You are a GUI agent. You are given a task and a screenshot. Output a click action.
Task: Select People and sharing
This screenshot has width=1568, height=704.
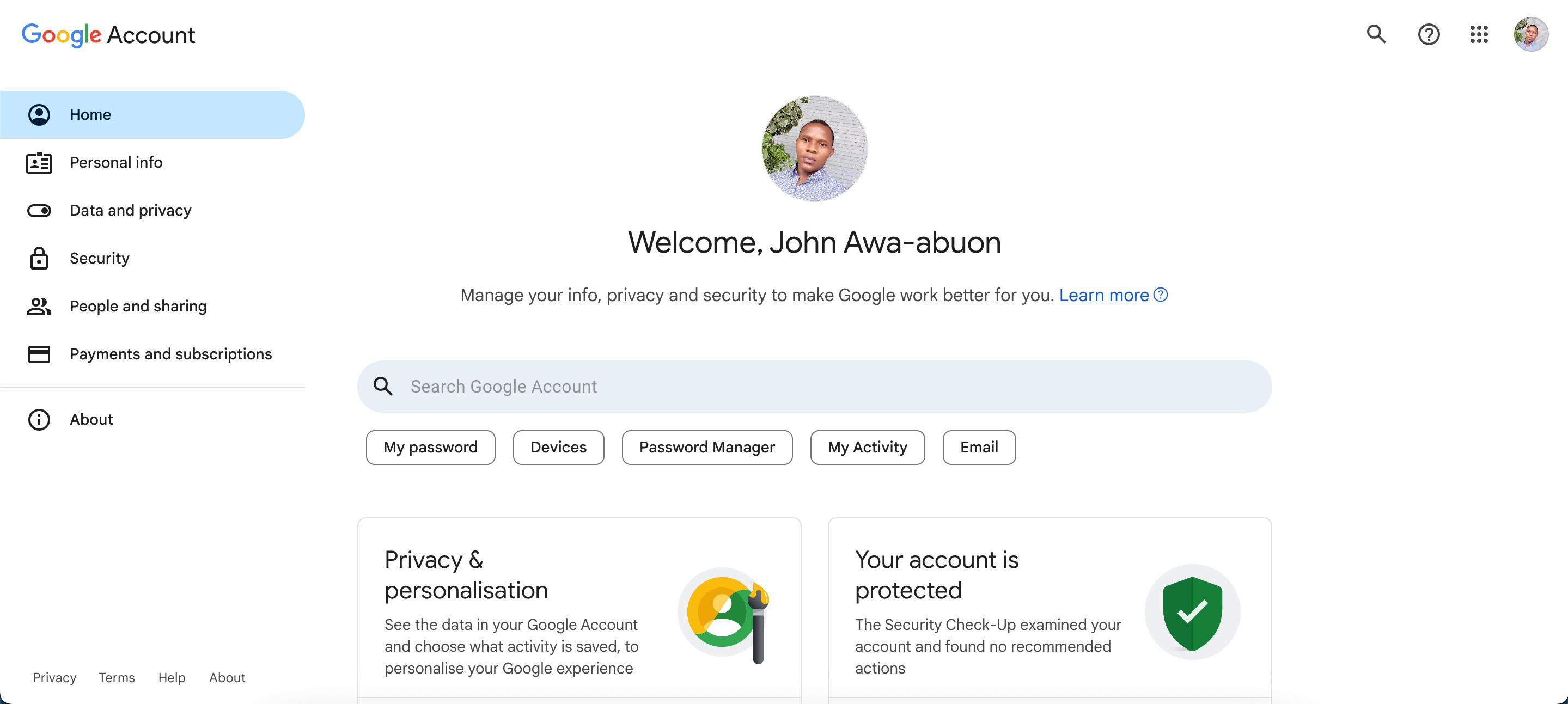click(x=138, y=306)
